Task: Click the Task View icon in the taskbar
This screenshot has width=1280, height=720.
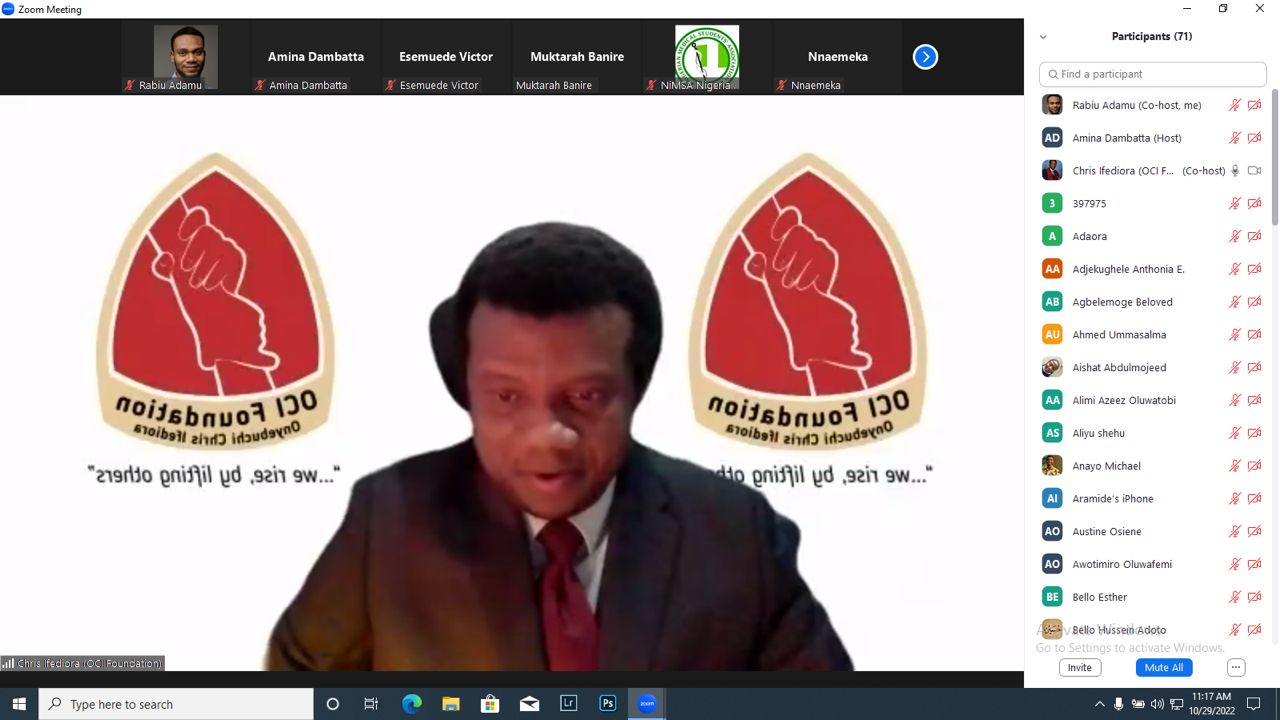Action: click(371, 704)
